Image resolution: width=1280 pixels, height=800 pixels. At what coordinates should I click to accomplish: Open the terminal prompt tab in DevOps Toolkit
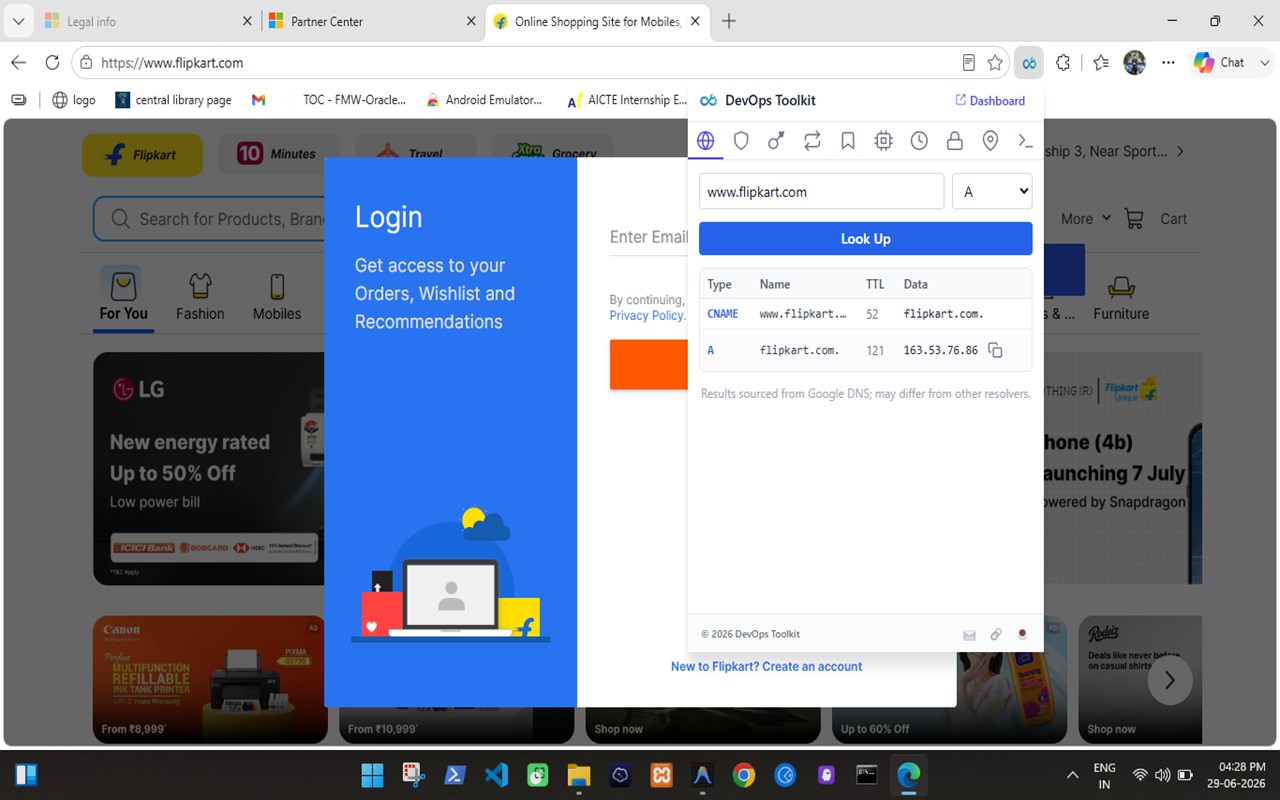(1025, 141)
